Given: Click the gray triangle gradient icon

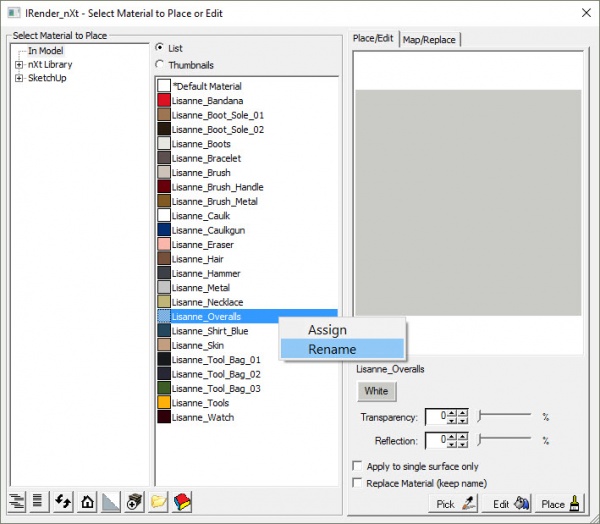Looking at the screenshot, I should pyautogui.click(x=111, y=502).
